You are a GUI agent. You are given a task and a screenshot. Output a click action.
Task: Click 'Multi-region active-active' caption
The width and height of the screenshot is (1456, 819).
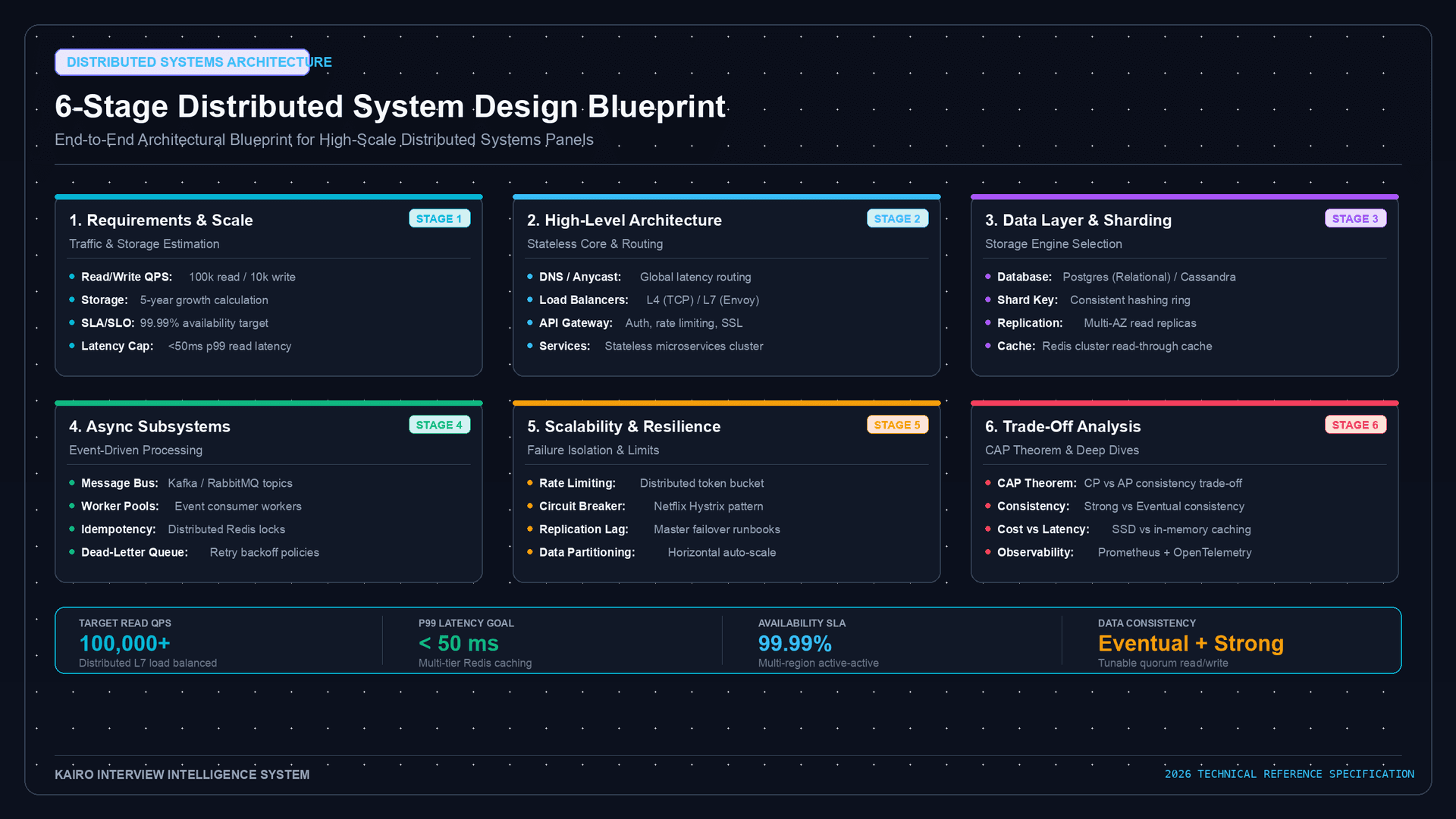point(818,664)
